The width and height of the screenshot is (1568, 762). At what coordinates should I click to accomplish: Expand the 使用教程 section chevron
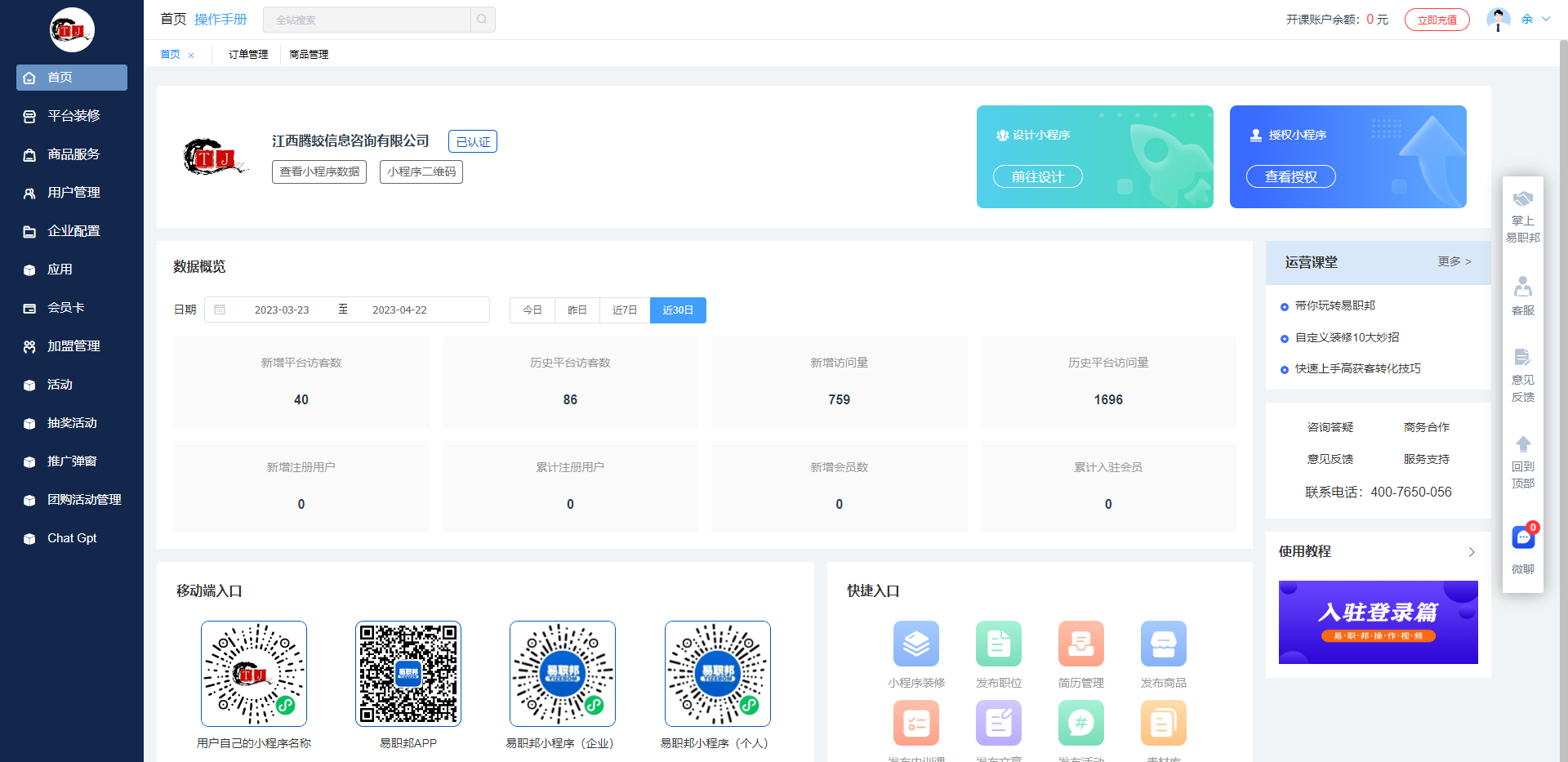pyautogui.click(x=1472, y=552)
